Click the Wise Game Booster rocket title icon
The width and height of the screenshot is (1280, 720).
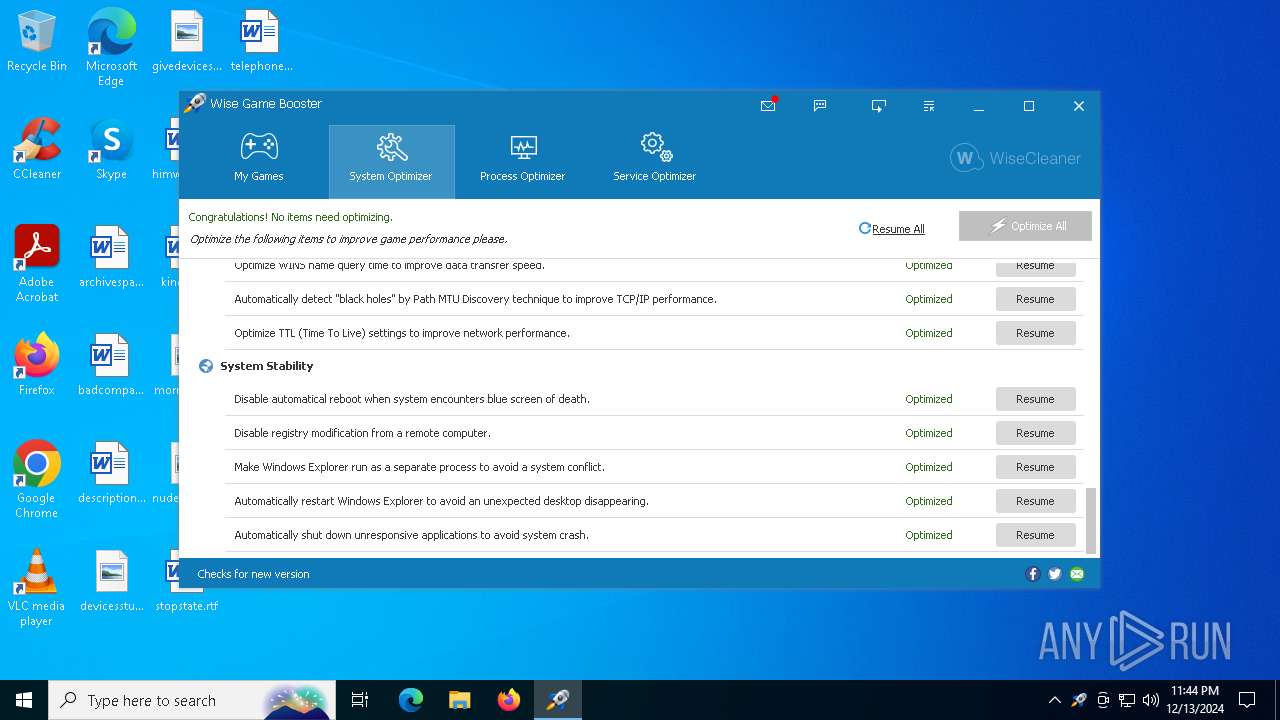coord(194,104)
